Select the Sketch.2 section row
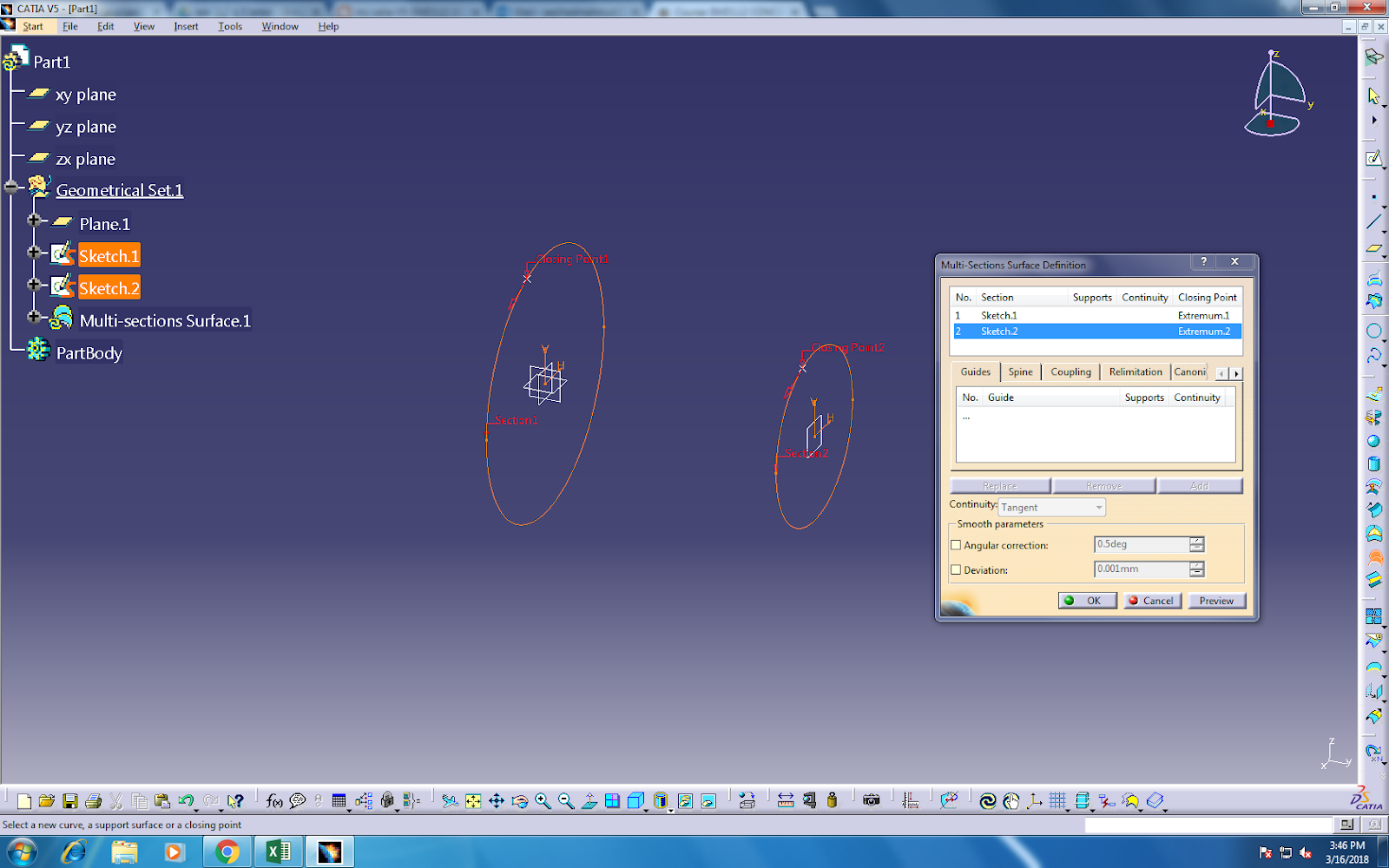 pos(1042,332)
